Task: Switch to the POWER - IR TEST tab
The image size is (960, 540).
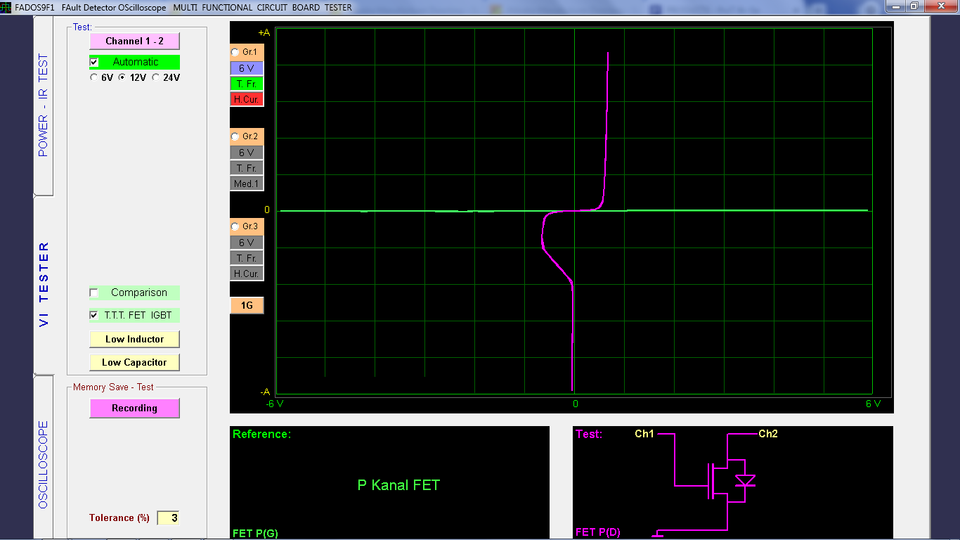Action: click(43, 105)
